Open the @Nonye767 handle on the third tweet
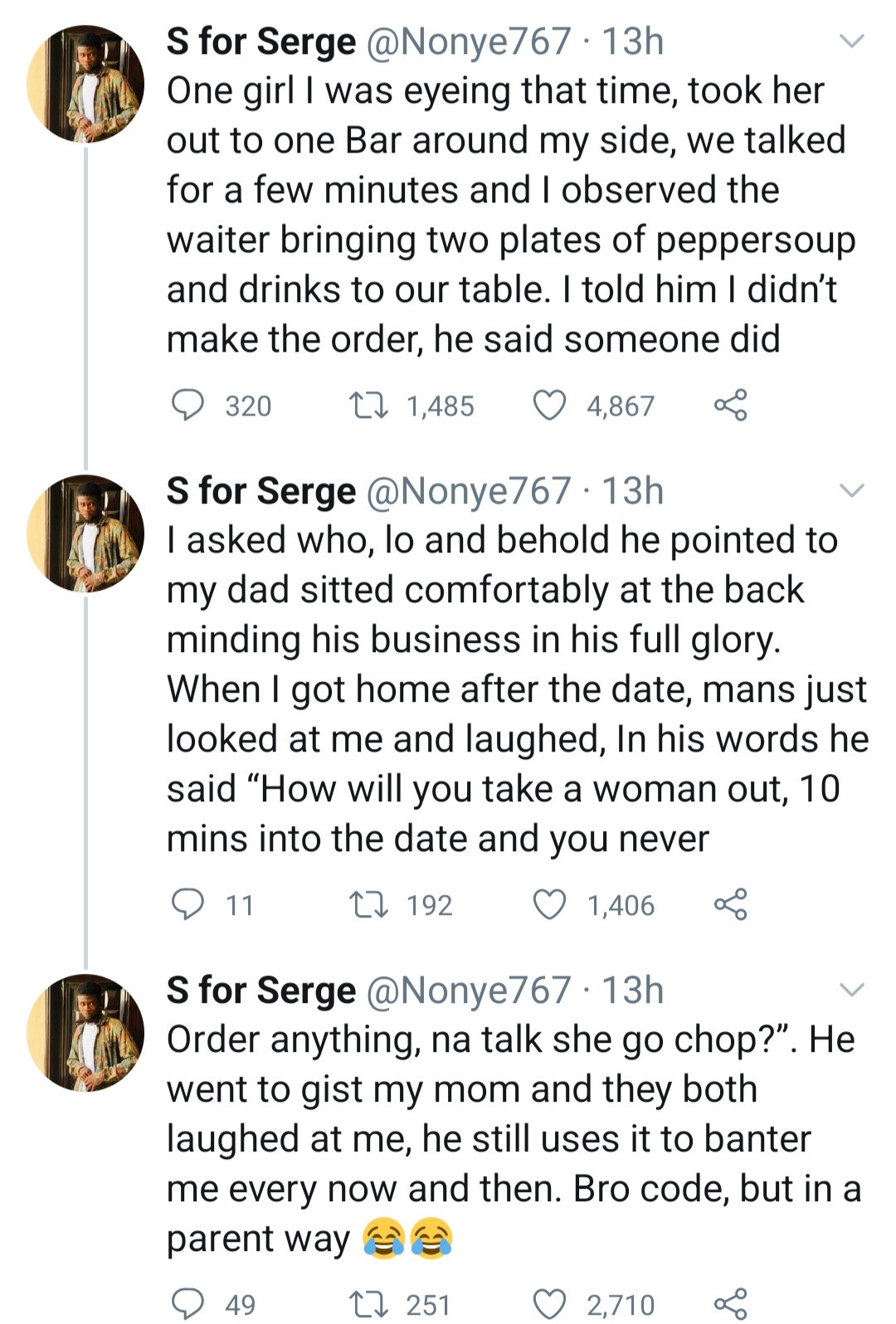 tap(468, 991)
